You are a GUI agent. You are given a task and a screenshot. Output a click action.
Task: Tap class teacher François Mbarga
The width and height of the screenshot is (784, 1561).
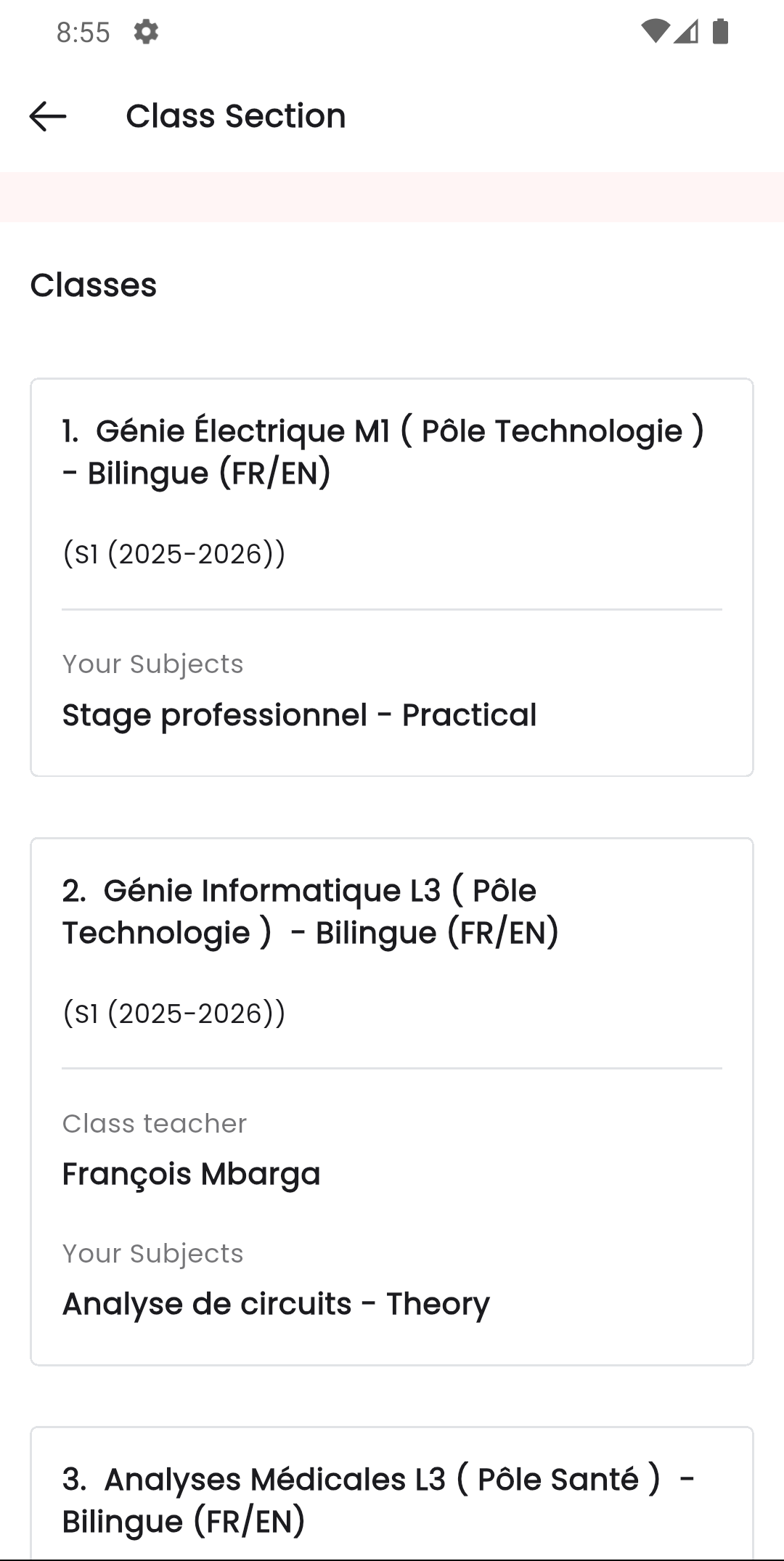coord(191,1173)
